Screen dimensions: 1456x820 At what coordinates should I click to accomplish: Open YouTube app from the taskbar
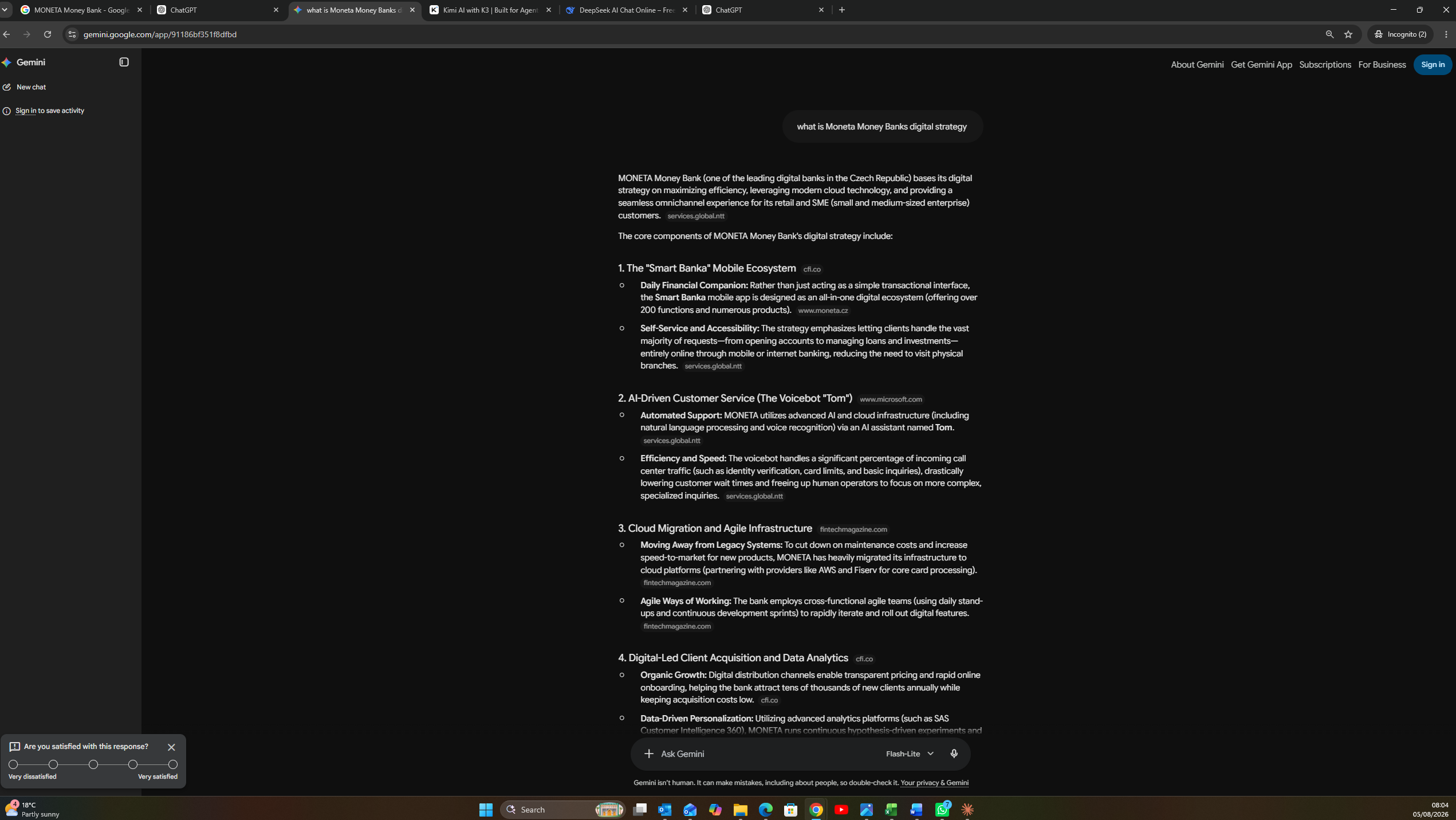[x=841, y=810]
